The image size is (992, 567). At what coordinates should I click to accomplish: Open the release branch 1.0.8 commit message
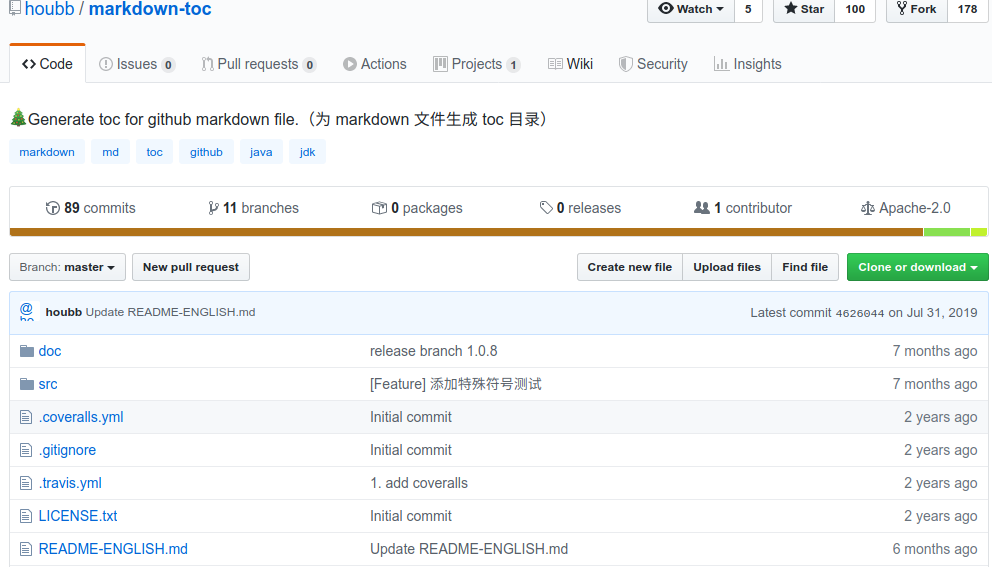pyautogui.click(x=433, y=351)
